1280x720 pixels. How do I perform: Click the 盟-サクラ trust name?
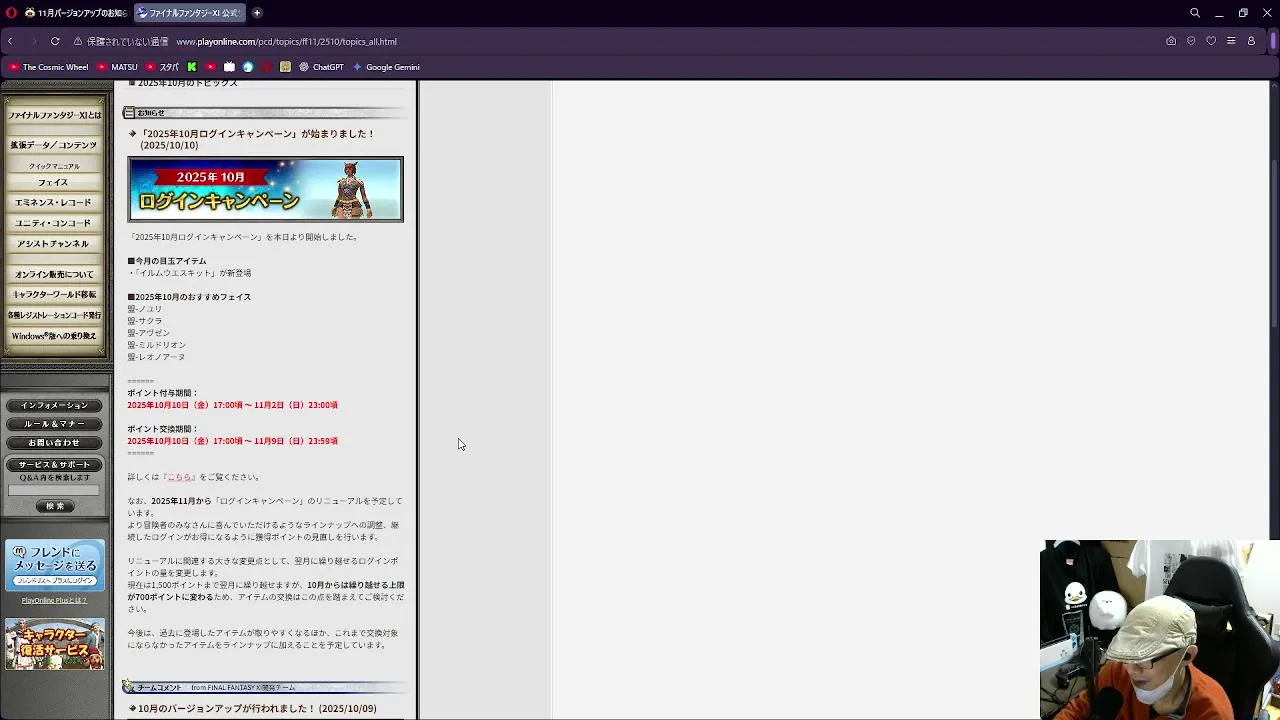(144, 321)
